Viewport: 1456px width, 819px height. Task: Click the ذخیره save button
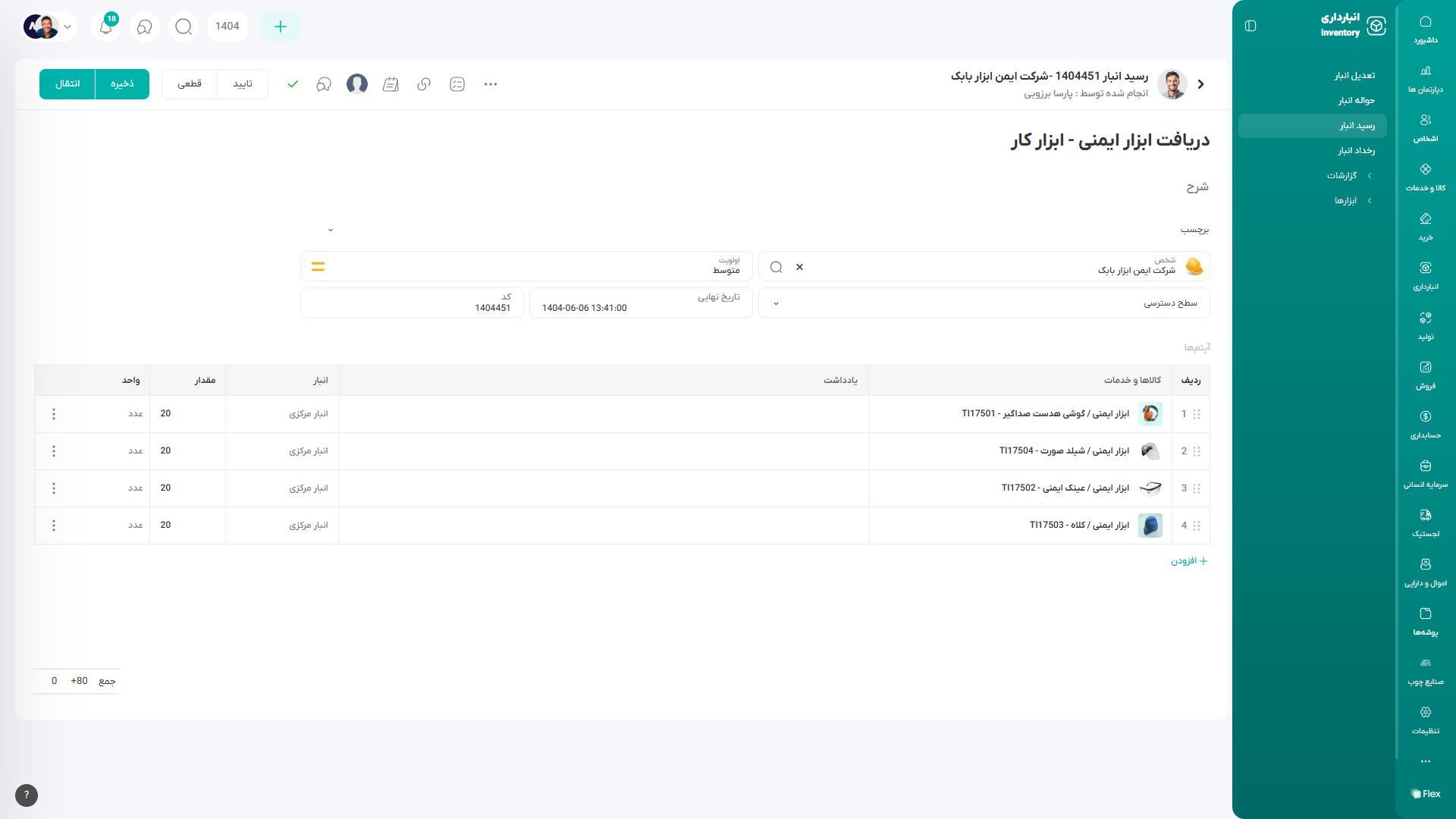click(x=121, y=84)
